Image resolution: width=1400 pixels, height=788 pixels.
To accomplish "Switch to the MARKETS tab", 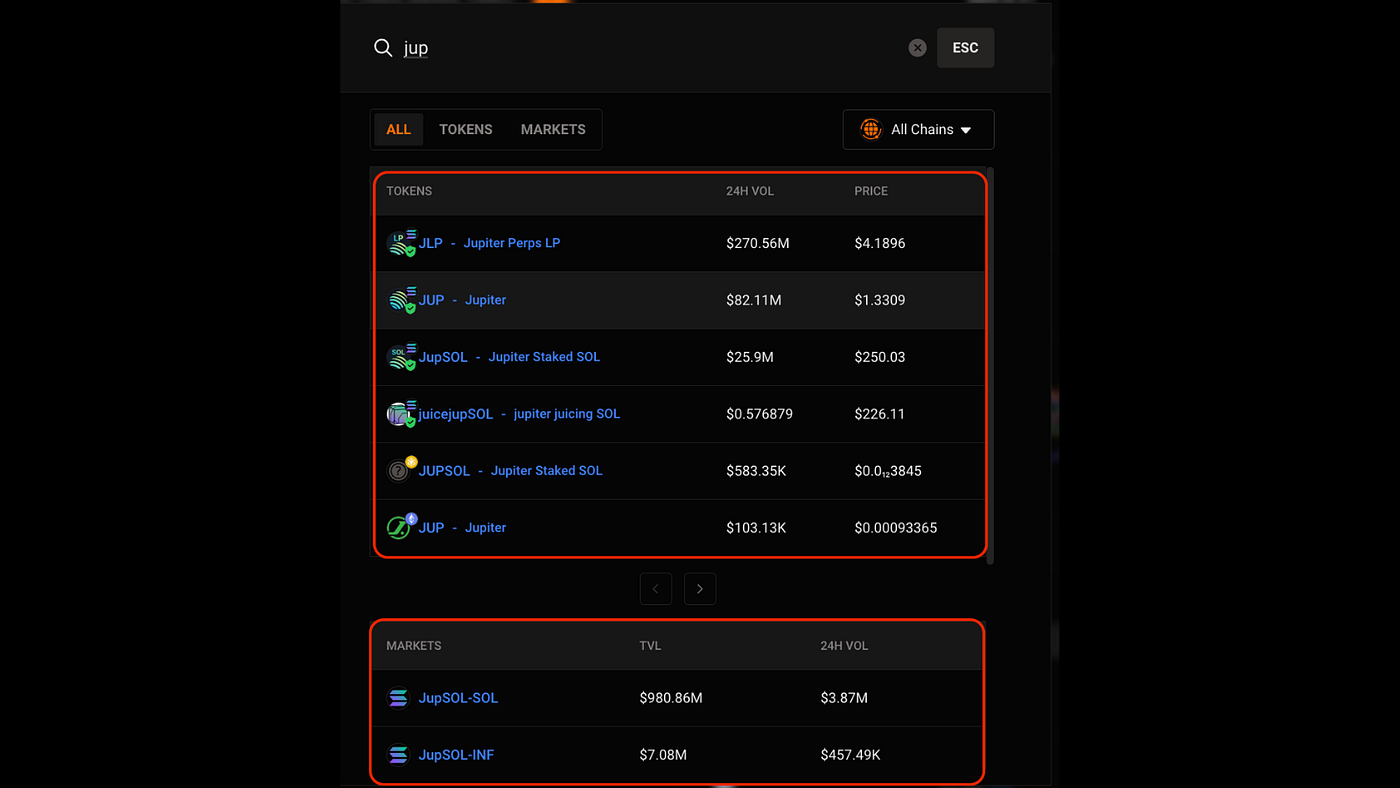I will coord(553,129).
